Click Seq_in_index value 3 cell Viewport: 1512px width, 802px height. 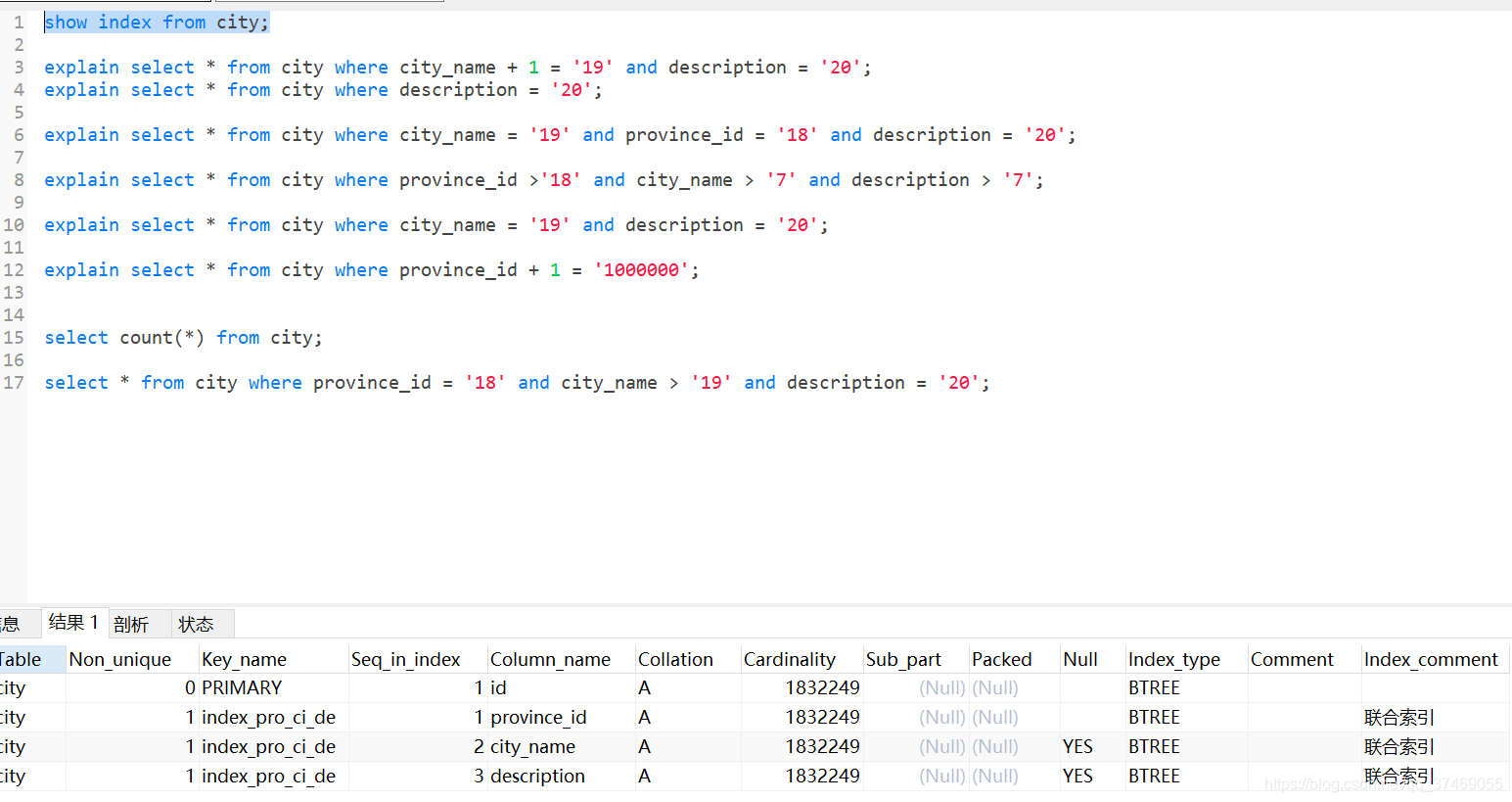419,776
